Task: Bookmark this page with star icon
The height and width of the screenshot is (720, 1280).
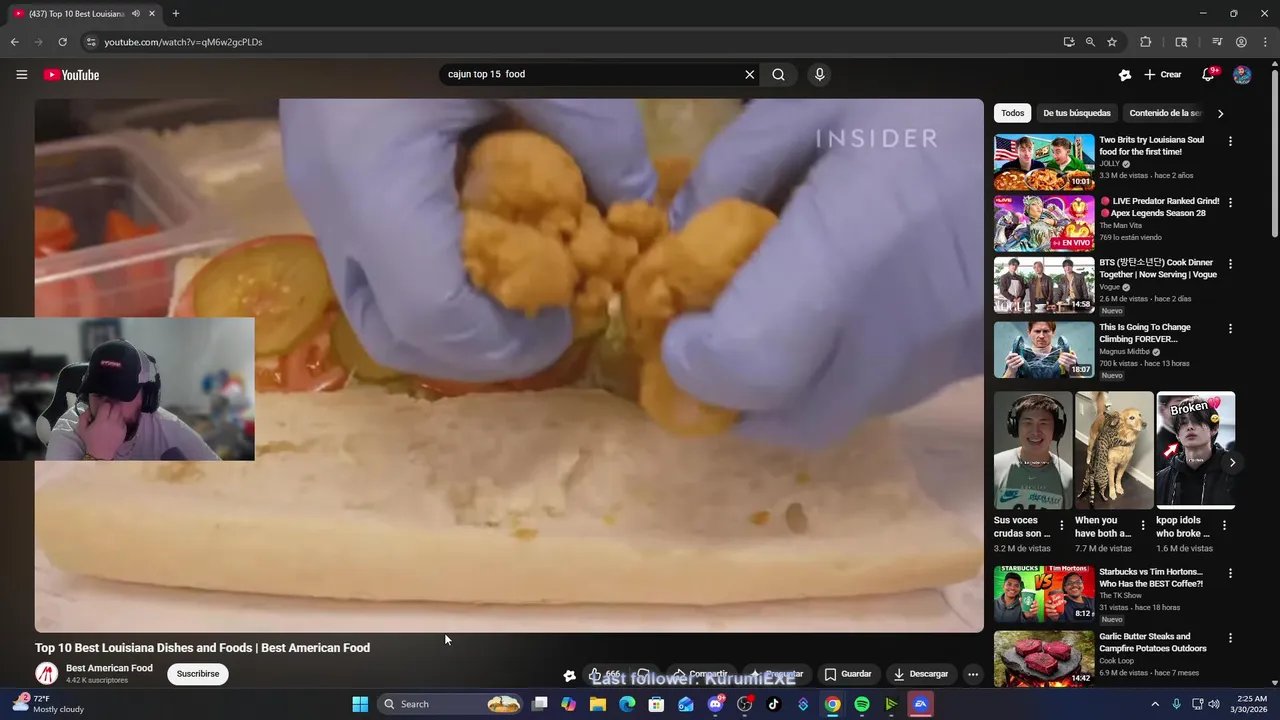Action: point(1112,42)
